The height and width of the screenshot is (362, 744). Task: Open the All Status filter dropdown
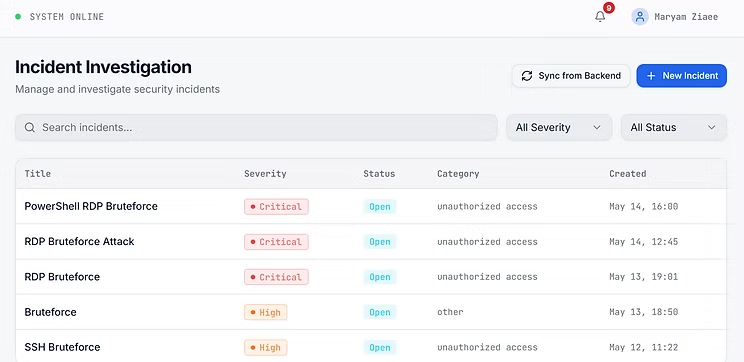click(x=674, y=127)
